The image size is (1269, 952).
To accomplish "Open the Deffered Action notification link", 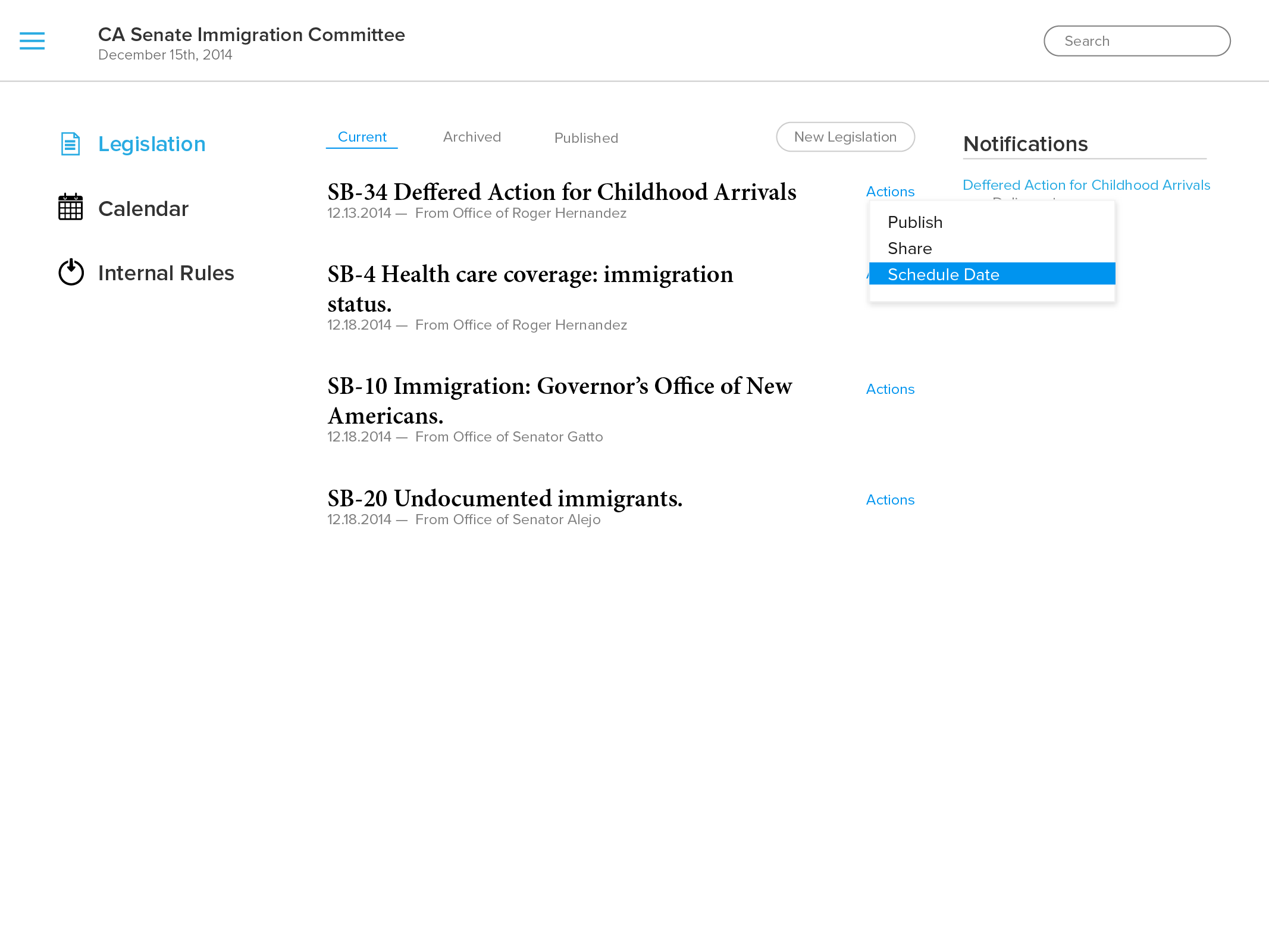I will click(1086, 185).
